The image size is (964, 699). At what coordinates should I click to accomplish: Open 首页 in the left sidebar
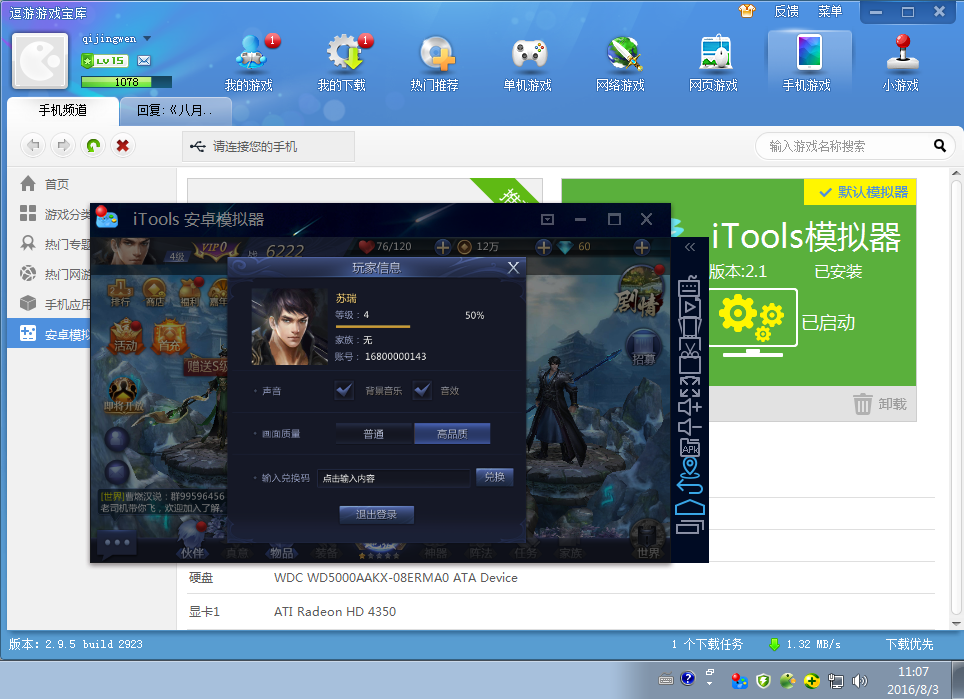[x=92, y=184]
